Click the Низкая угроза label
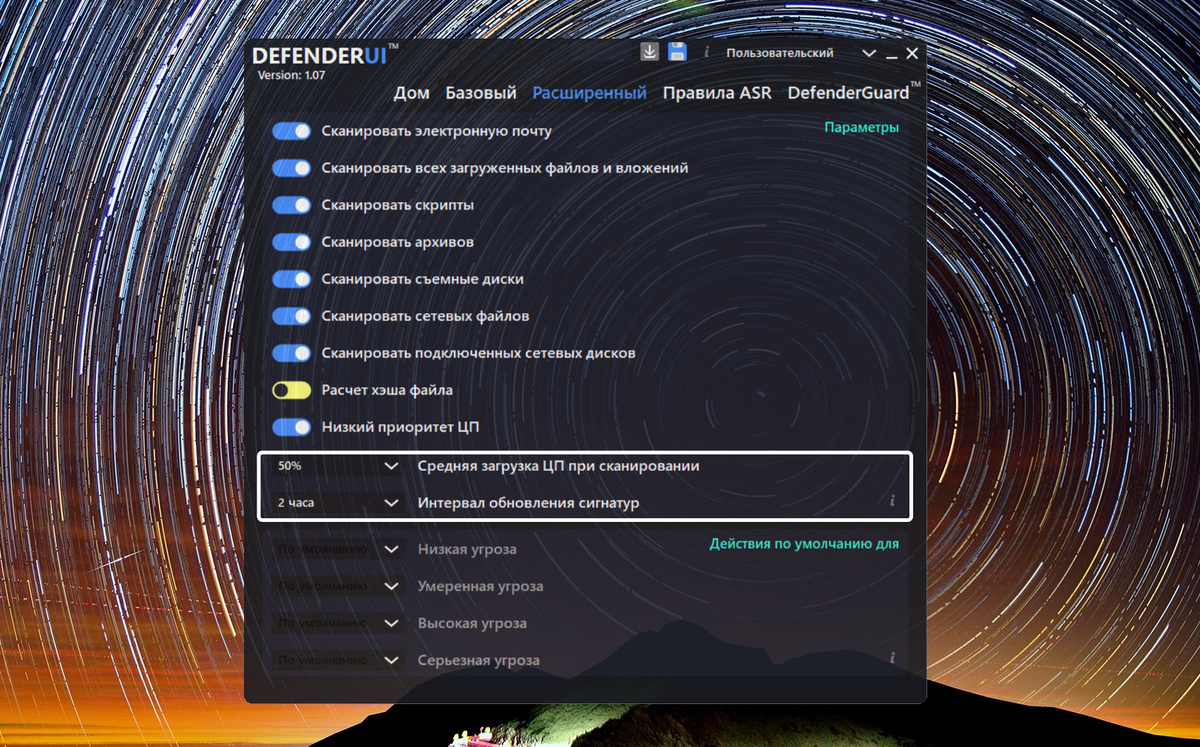1200x747 pixels. click(467, 549)
